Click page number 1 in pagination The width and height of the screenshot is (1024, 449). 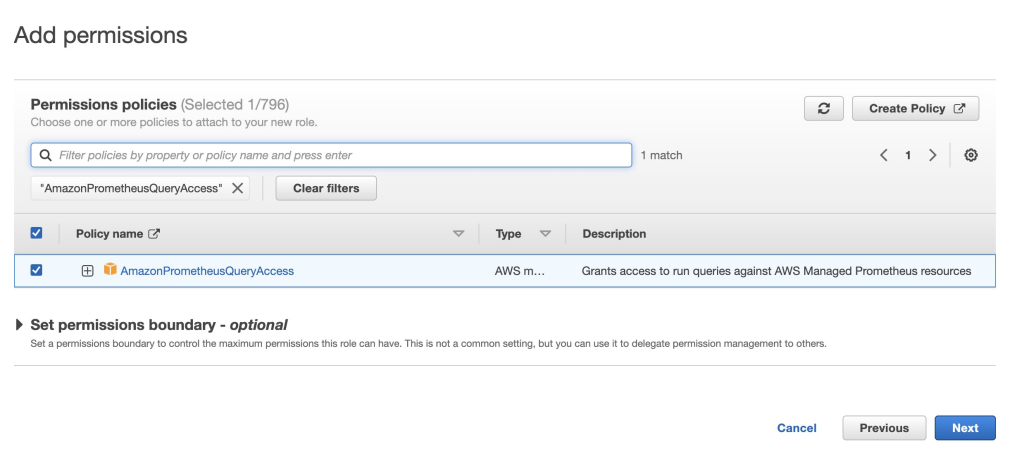click(x=908, y=155)
